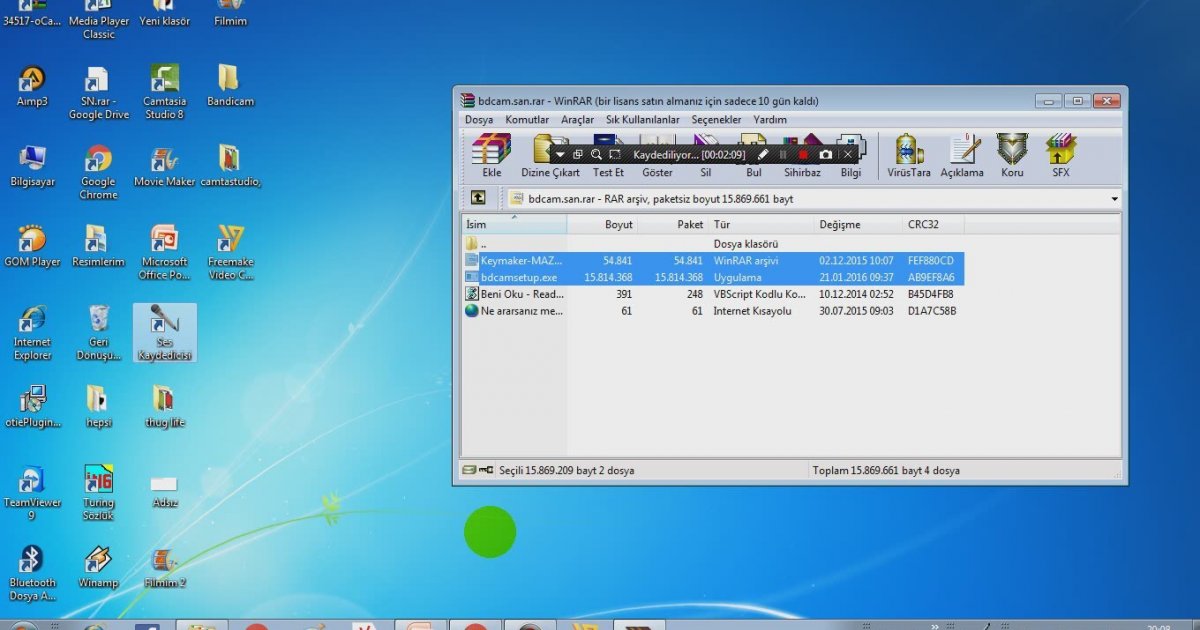Select the bdcamsetup.exe file
Viewport: 1200px width, 630px height.
click(713, 277)
